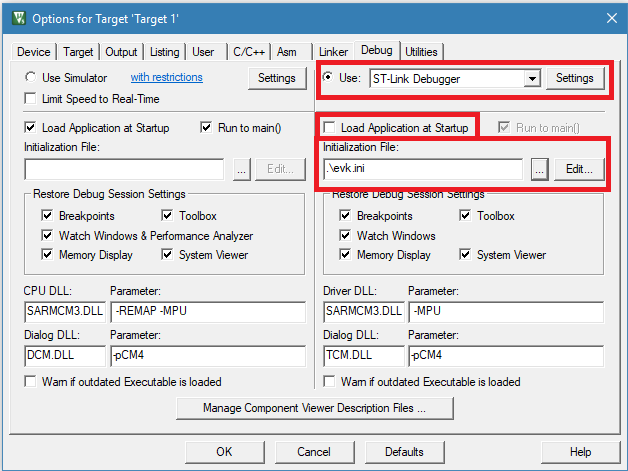The image size is (628, 471).
Task: Select the Use ST-Link Debugger radio button
Action: tap(329, 77)
